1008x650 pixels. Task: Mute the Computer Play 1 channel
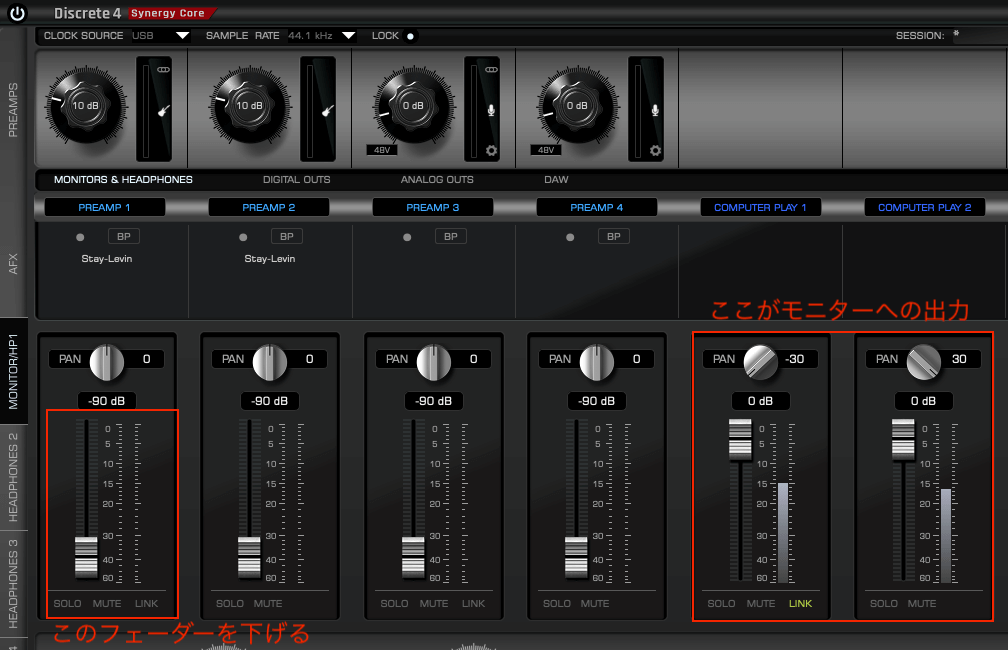[x=761, y=604]
